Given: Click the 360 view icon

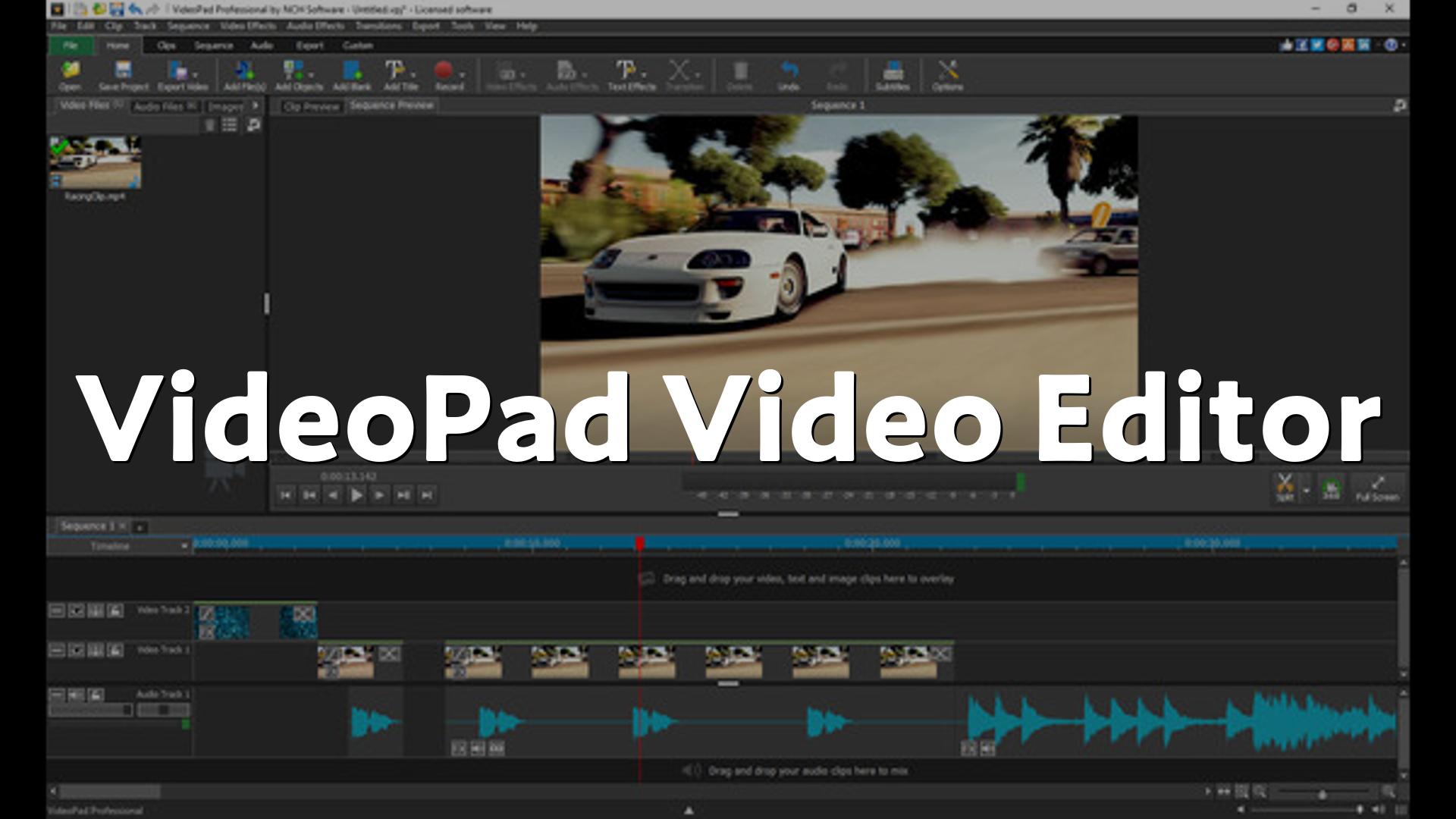Looking at the screenshot, I should pyautogui.click(x=1331, y=488).
